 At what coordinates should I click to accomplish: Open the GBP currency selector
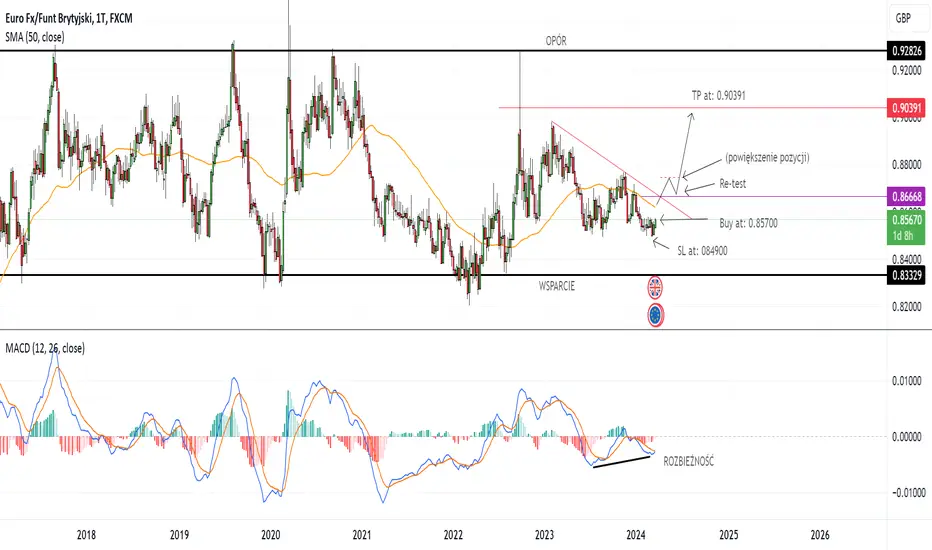(907, 18)
